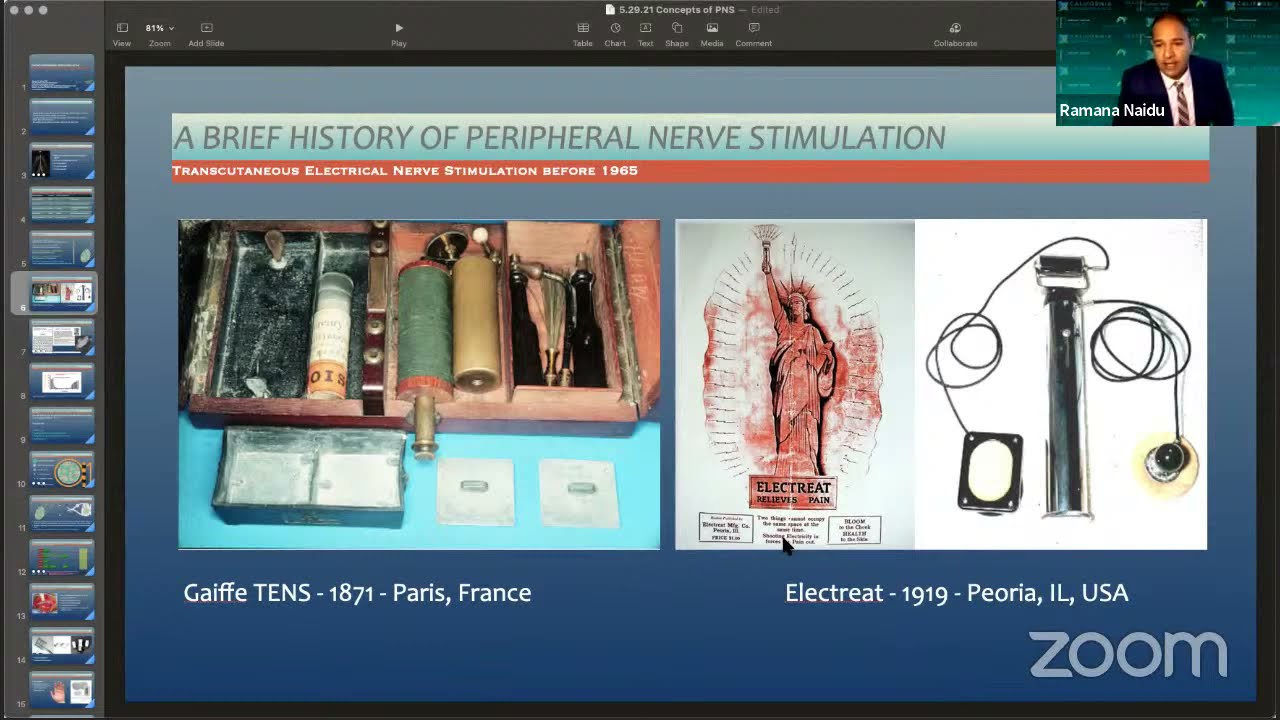1280x720 pixels.
Task: Click the subtitle 'Transcutaneous Electrical Nerve Stimulation before 1965'
Action: pos(405,171)
